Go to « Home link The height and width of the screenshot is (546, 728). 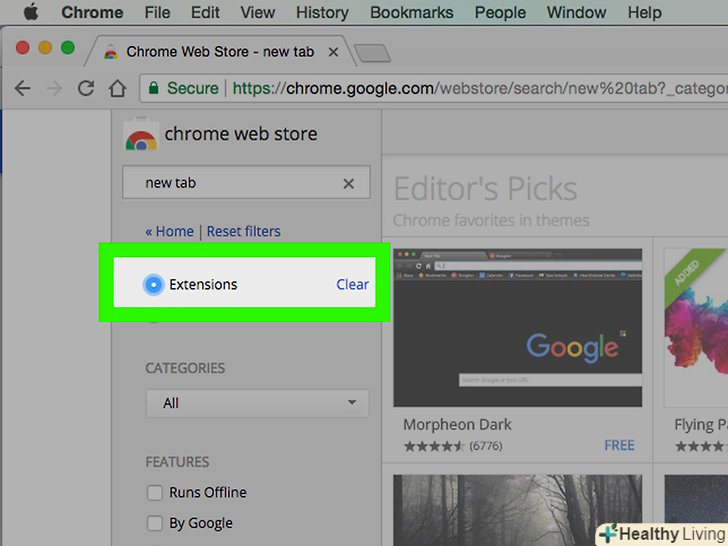(x=169, y=231)
